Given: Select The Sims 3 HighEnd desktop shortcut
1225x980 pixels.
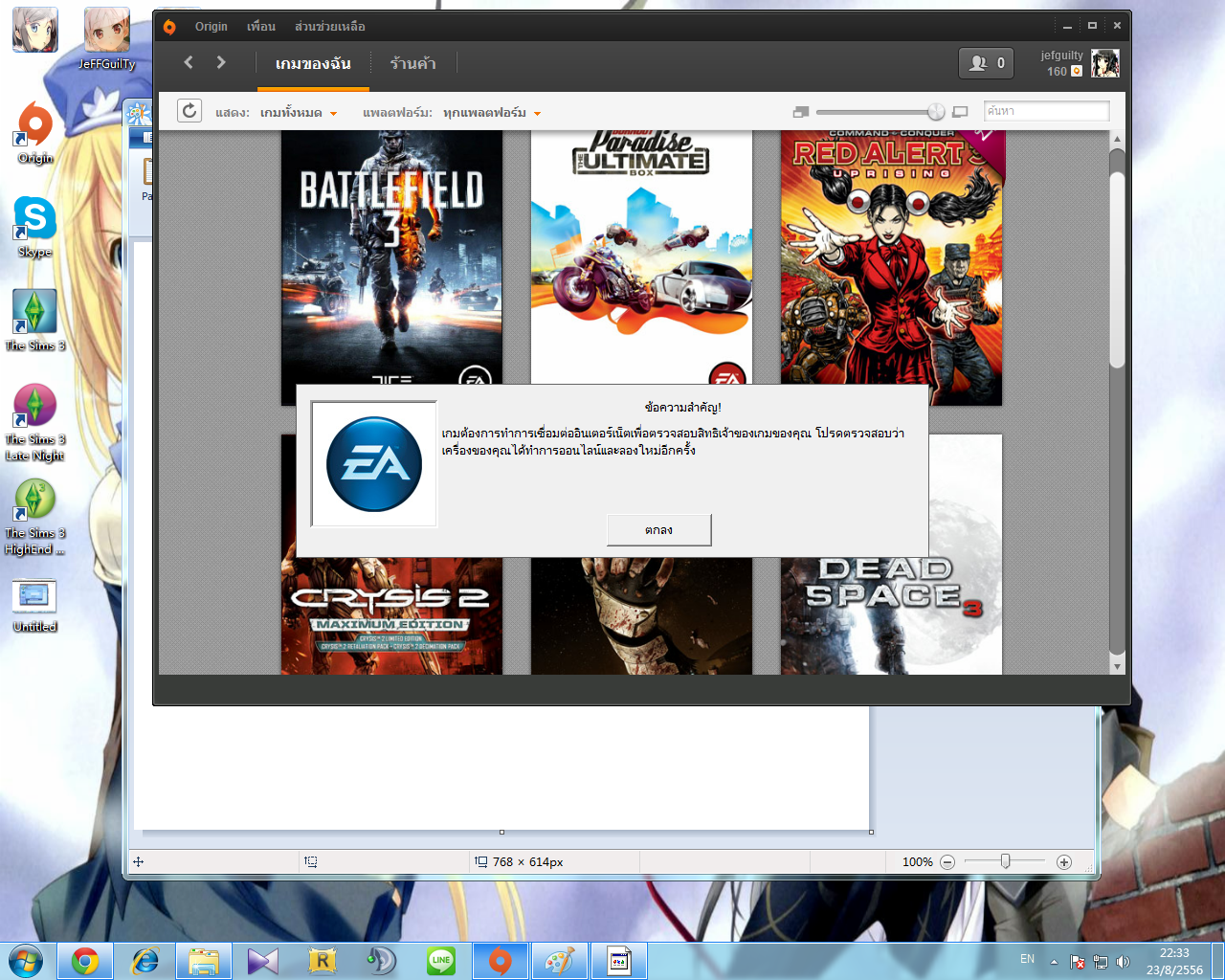Looking at the screenshot, I should (35, 517).
